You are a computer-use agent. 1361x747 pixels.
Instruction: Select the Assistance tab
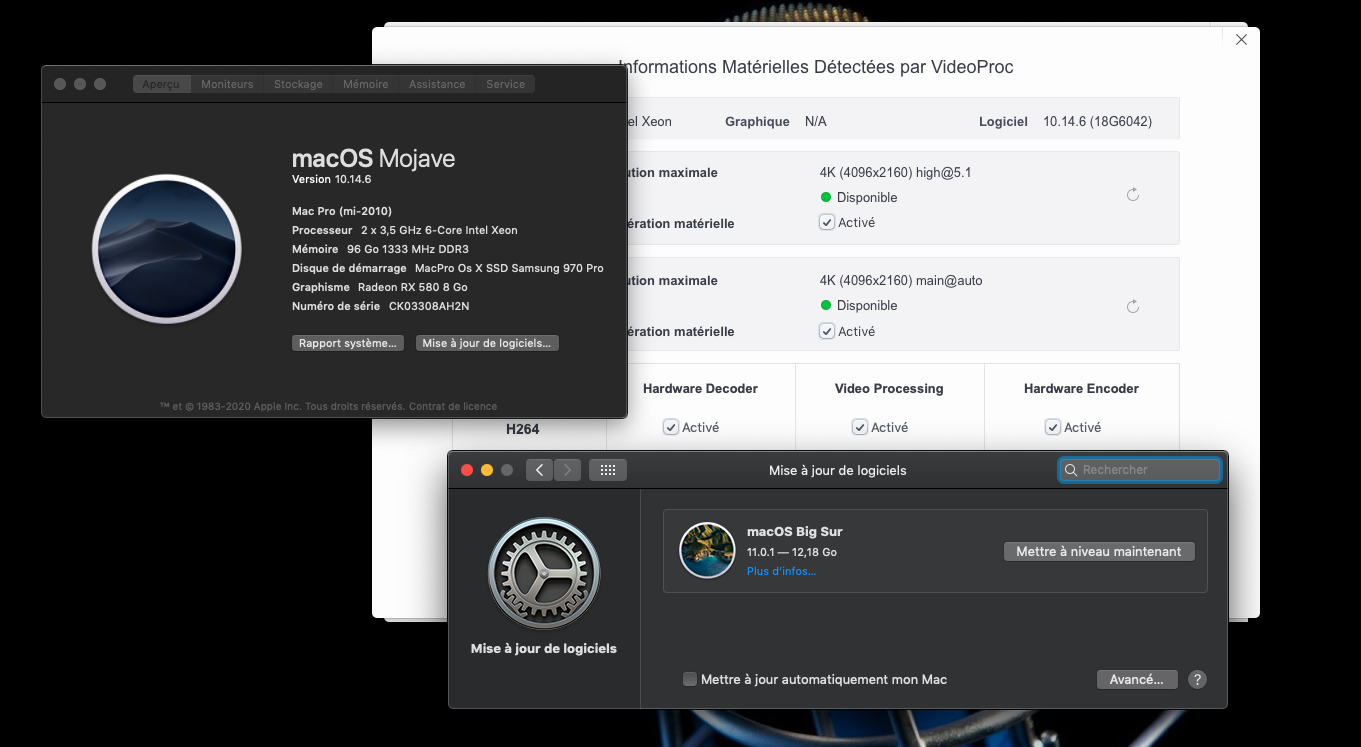437,84
